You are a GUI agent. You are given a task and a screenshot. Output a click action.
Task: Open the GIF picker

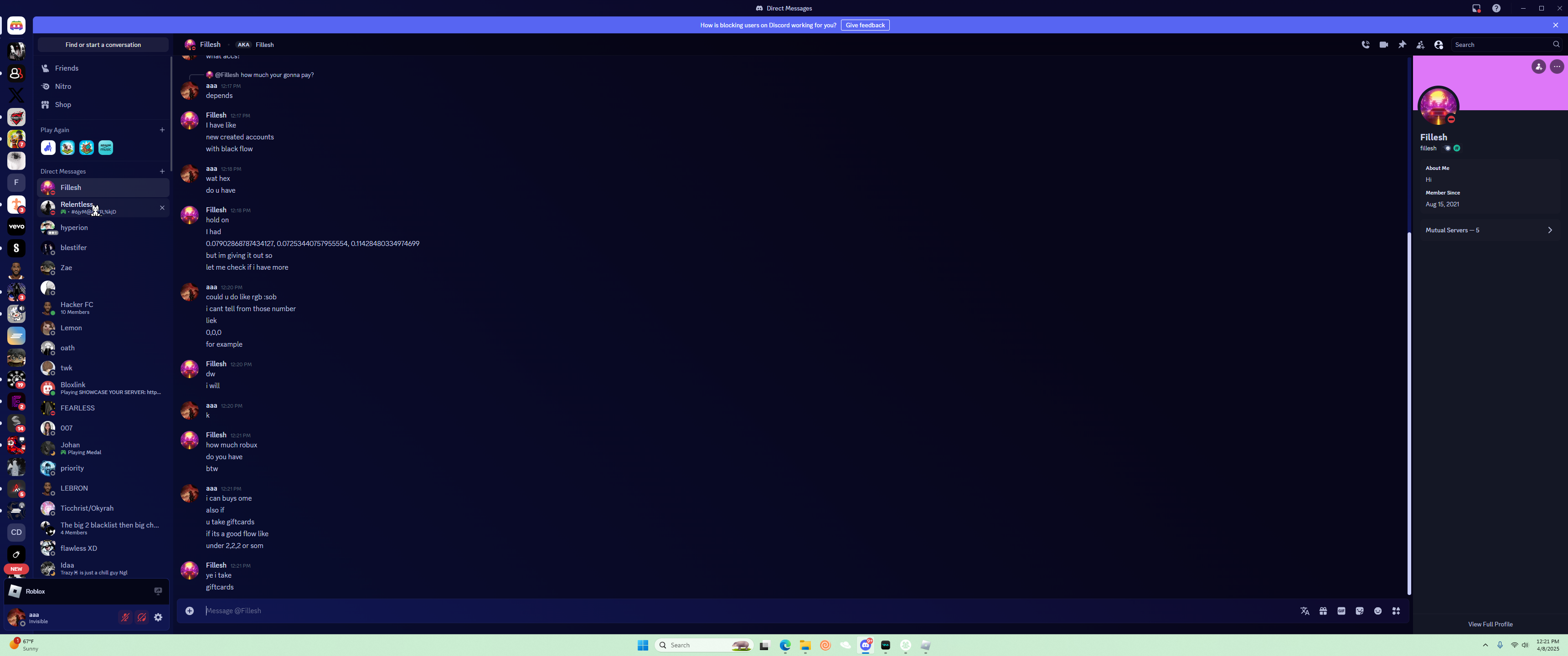point(1341,611)
